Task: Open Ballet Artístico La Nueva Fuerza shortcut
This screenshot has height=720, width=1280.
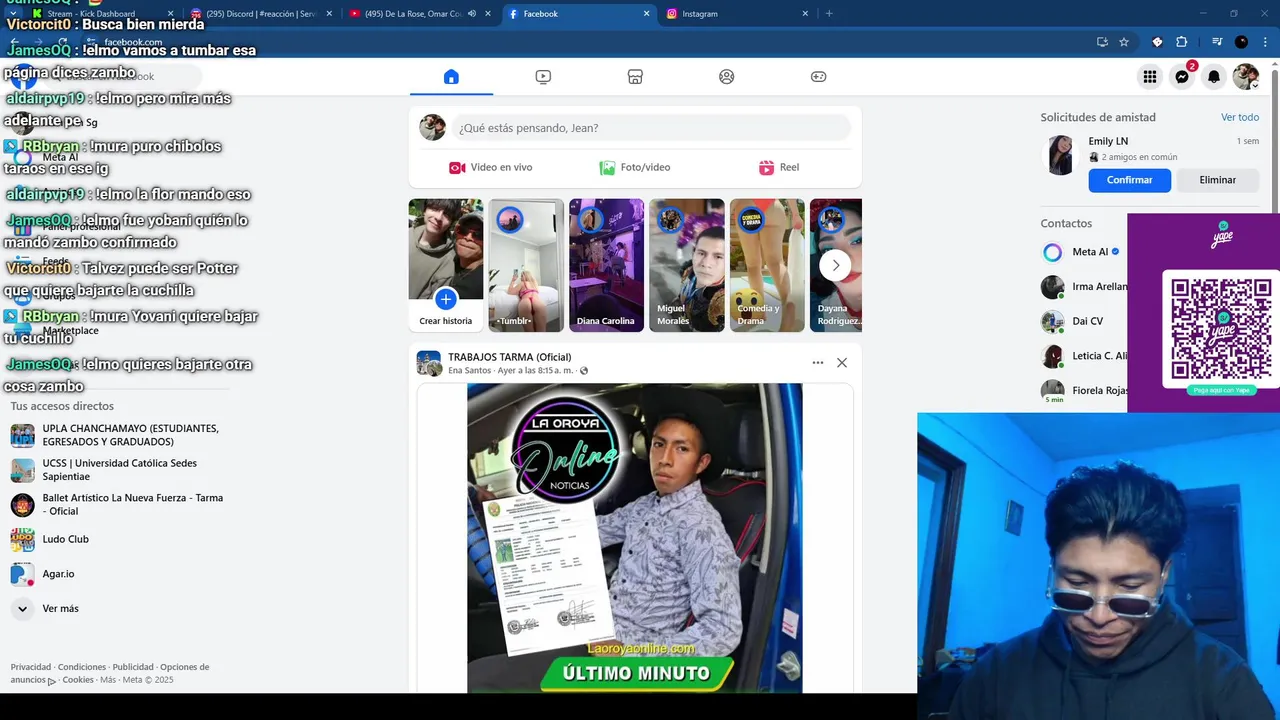Action: coord(118,504)
